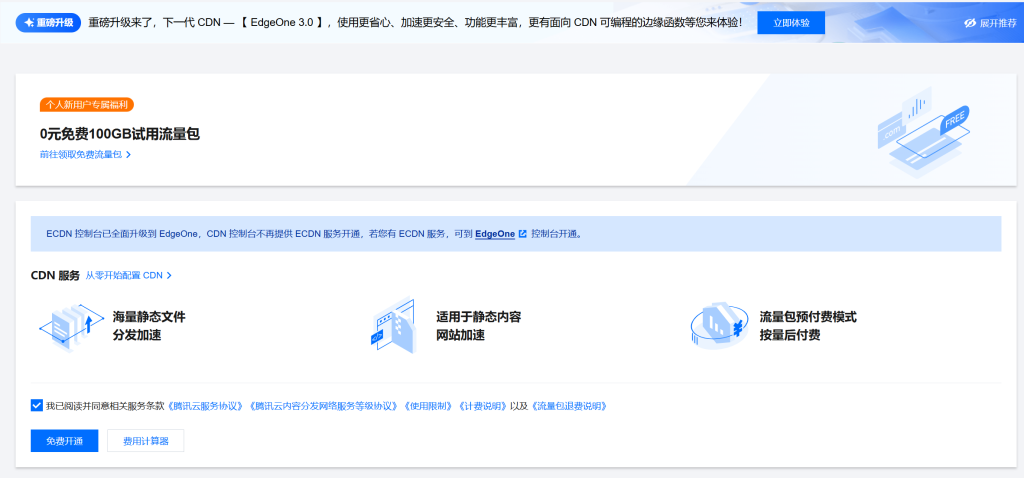
Task: Toggle the 我已阅读并同意 agreement checkbox
Action: pyautogui.click(x=37, y=406)
